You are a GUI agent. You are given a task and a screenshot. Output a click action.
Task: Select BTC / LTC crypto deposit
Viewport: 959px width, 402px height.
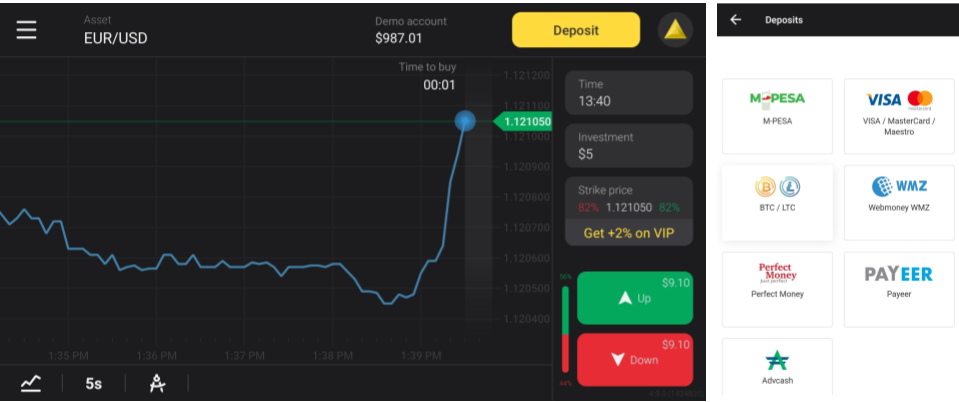point(777,202)
